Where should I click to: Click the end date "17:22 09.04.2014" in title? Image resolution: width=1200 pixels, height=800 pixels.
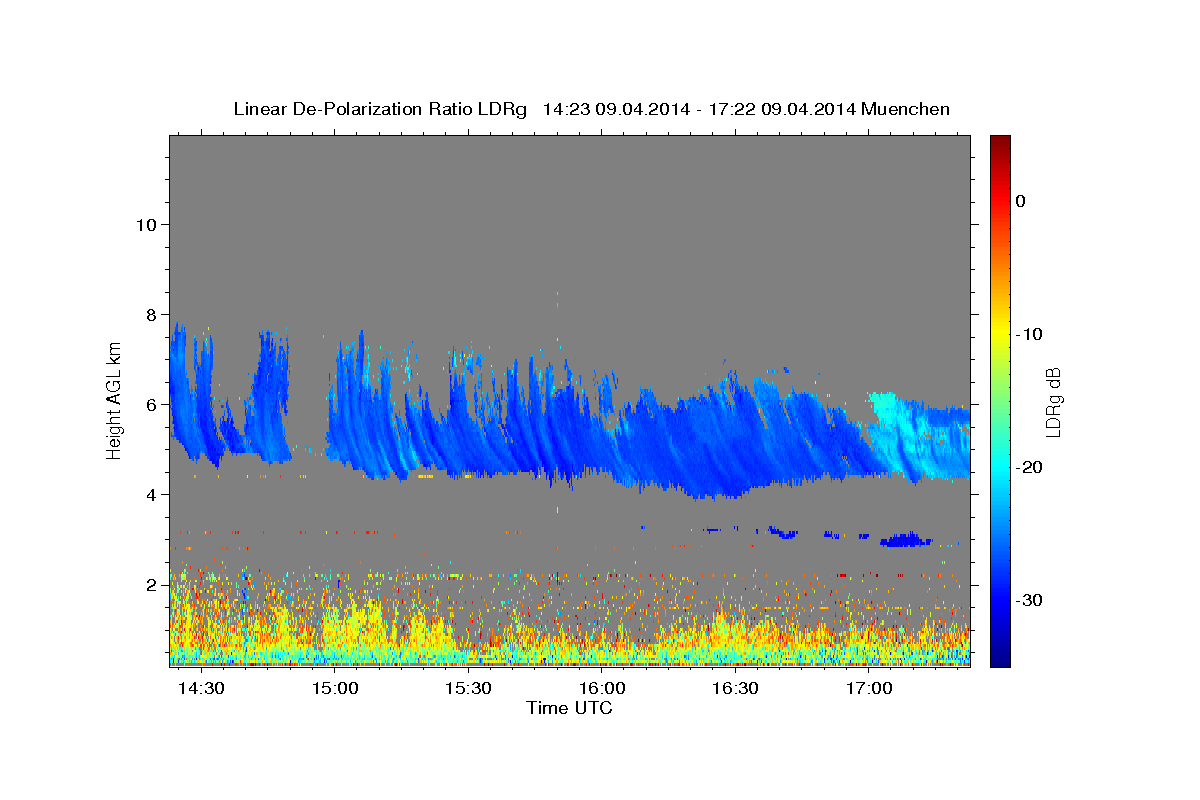click(781, 109)
